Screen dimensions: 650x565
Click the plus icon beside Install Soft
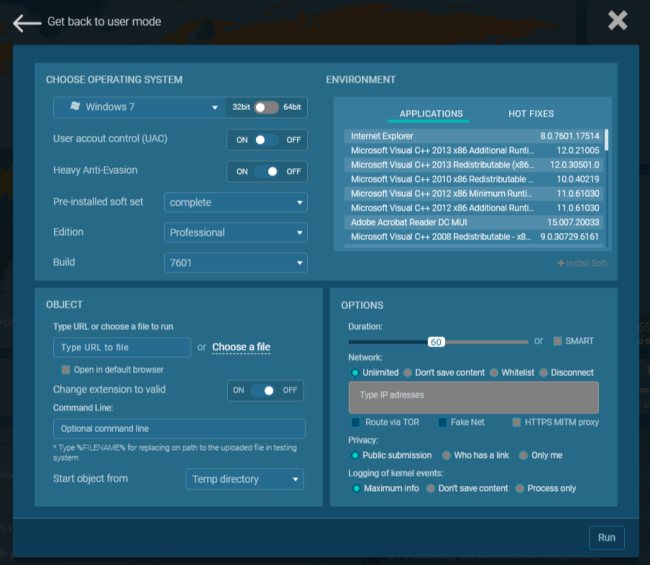point(560,263)
